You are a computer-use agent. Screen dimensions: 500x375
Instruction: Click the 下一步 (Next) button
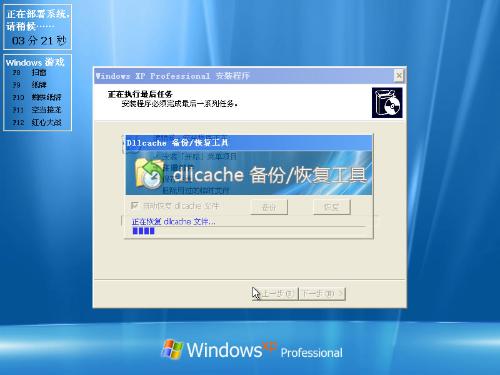click(322, 294)
